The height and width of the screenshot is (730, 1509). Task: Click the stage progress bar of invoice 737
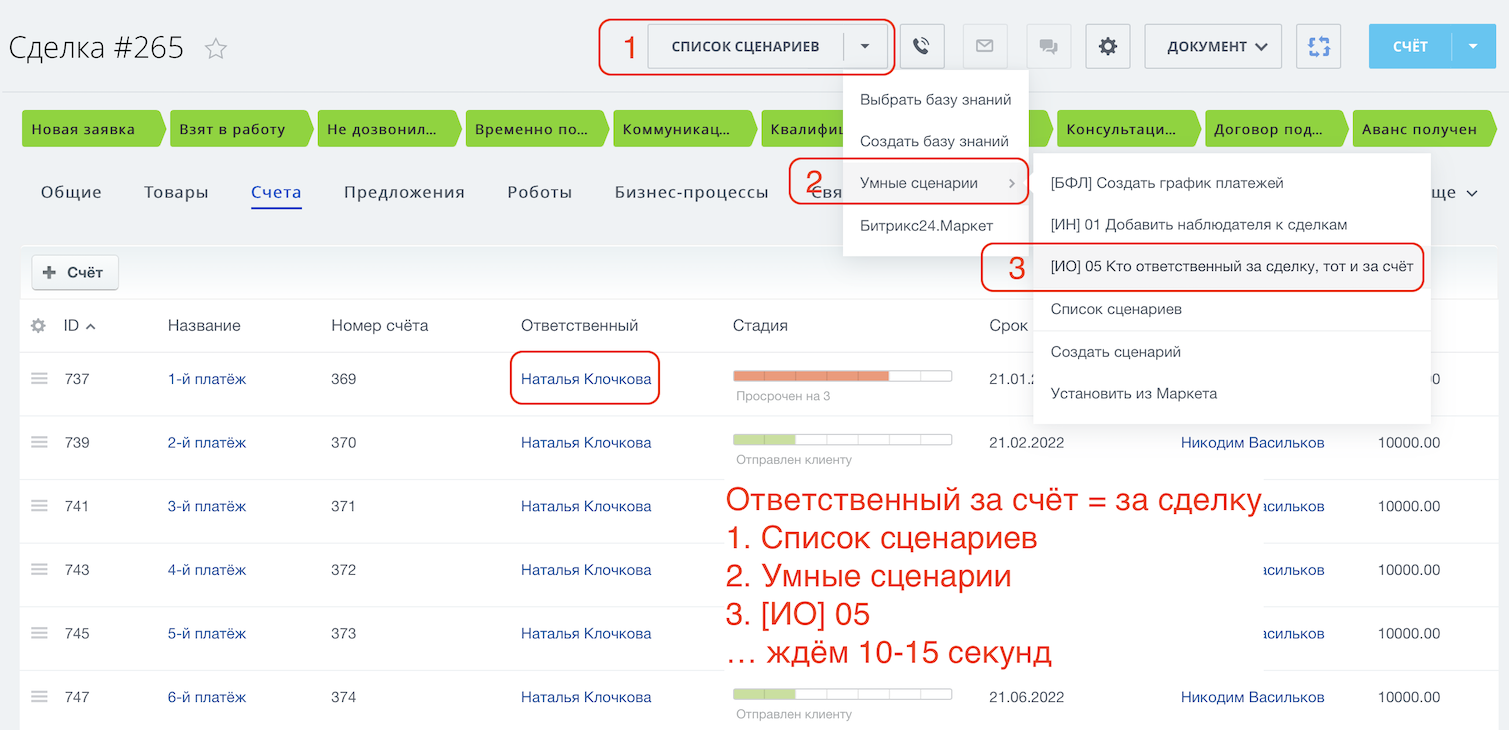click(x=842, y=376)
